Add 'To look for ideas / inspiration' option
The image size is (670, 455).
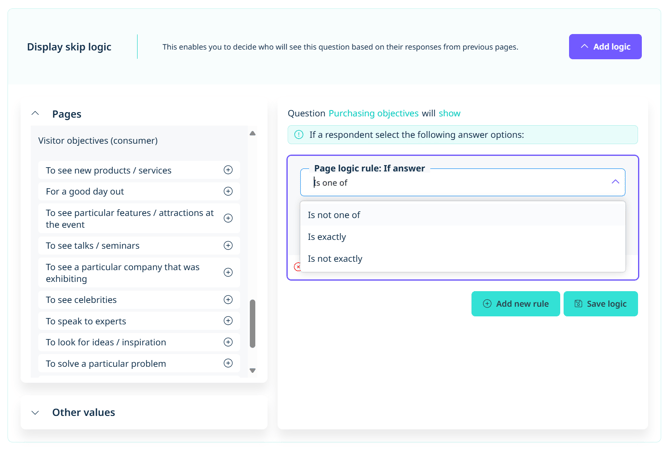(228, 342)
